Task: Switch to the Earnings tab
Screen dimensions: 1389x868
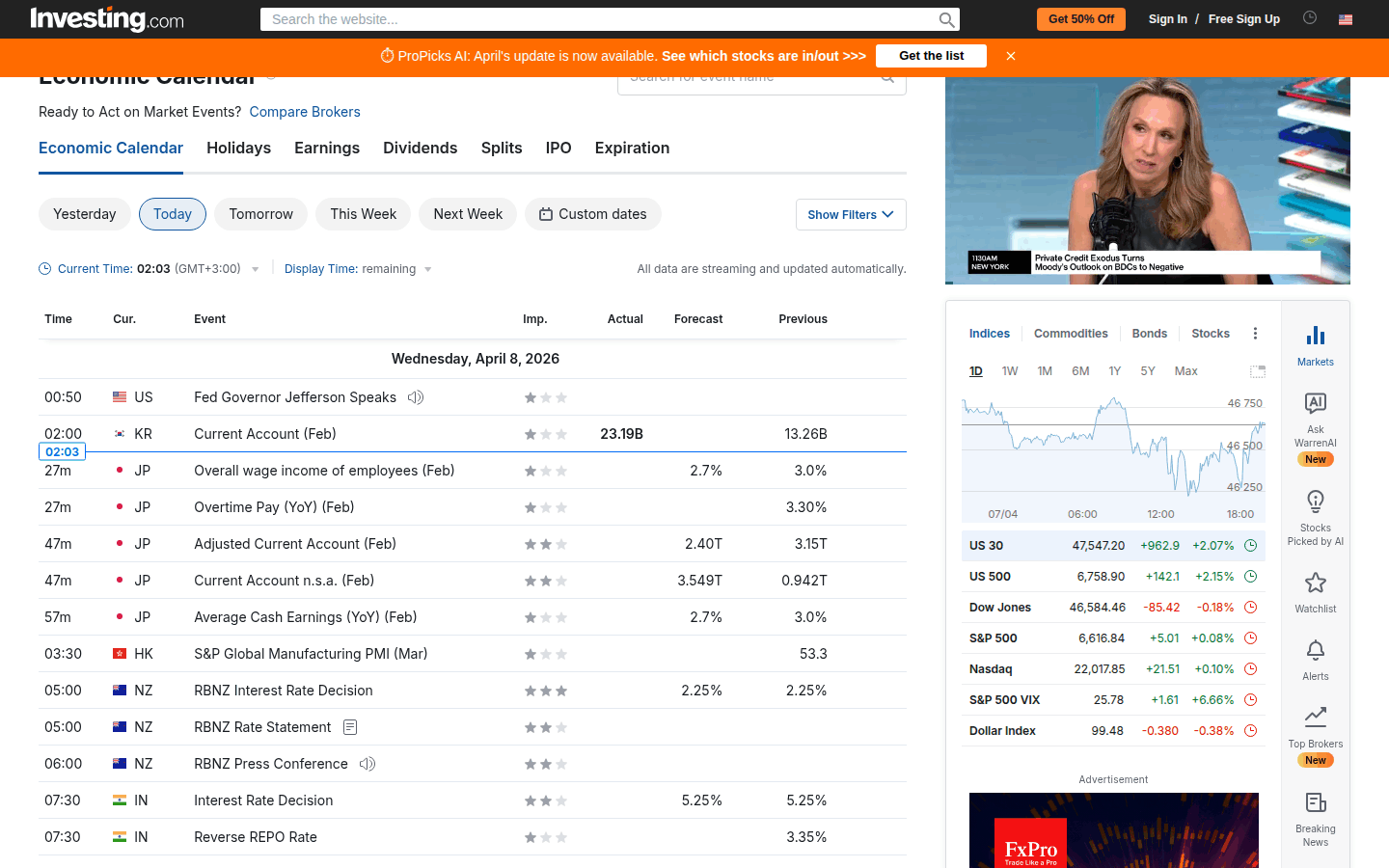Action: (x=327, y=148)
